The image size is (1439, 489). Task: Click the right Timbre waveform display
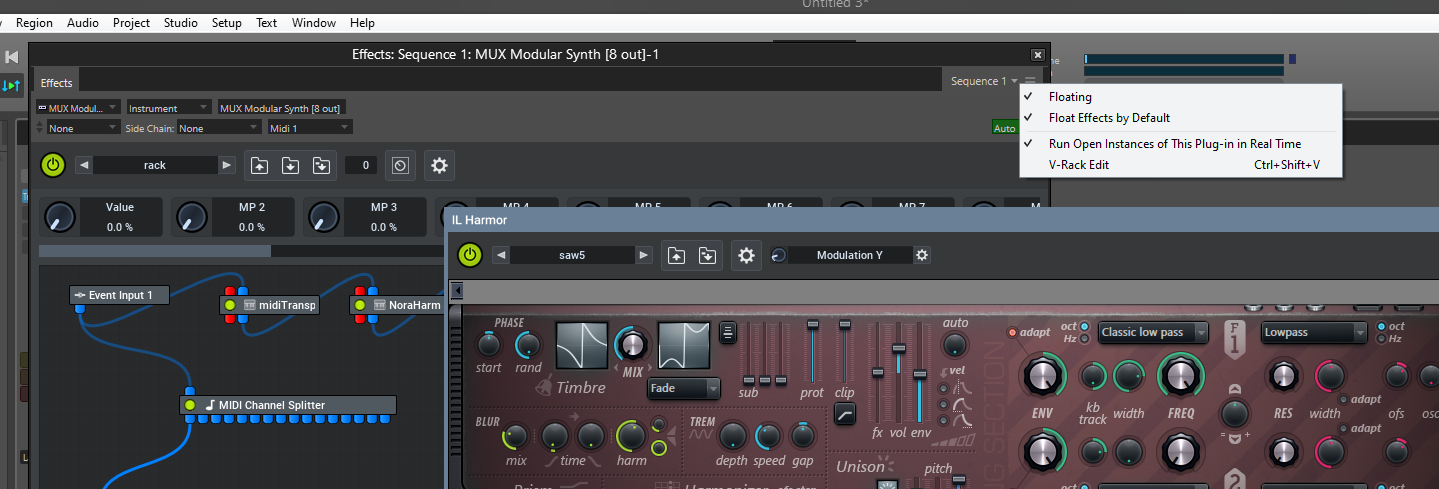click(x=684, y=346)
